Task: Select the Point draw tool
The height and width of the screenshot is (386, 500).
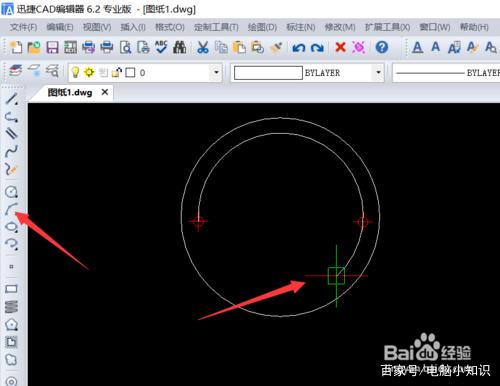Action: (x=11, y=267)
